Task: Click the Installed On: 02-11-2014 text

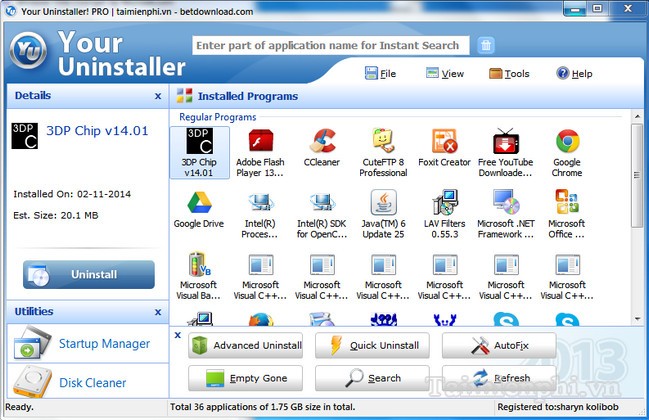Action: [72, 194]
